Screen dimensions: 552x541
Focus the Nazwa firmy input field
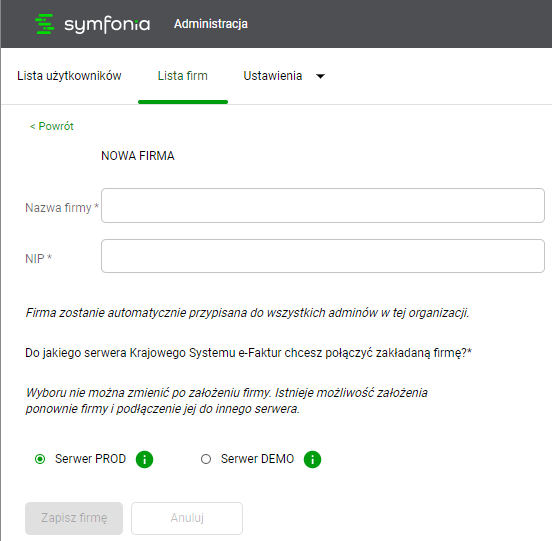coord(323,206)
